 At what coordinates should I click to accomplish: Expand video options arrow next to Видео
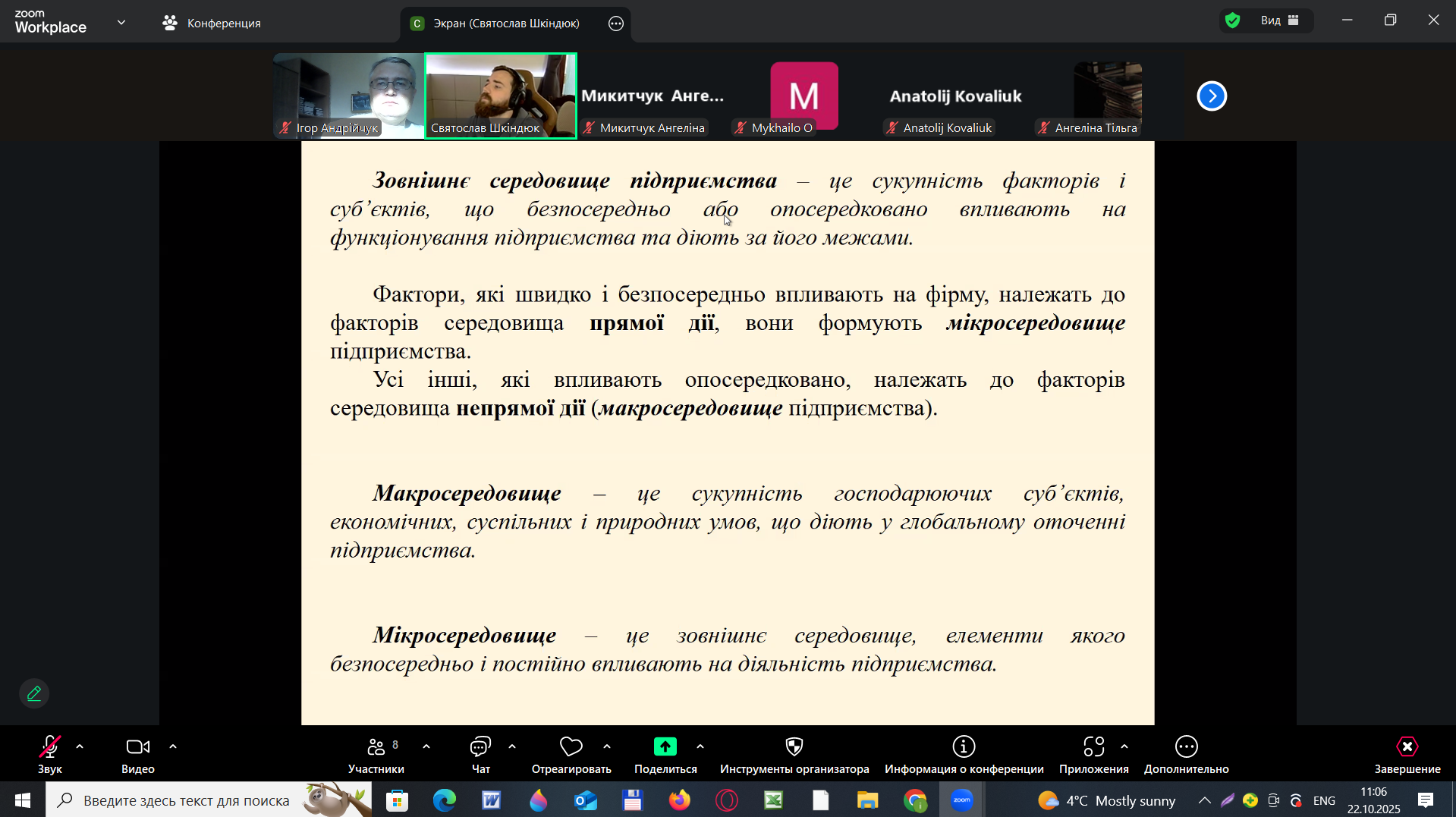(173, 747)
